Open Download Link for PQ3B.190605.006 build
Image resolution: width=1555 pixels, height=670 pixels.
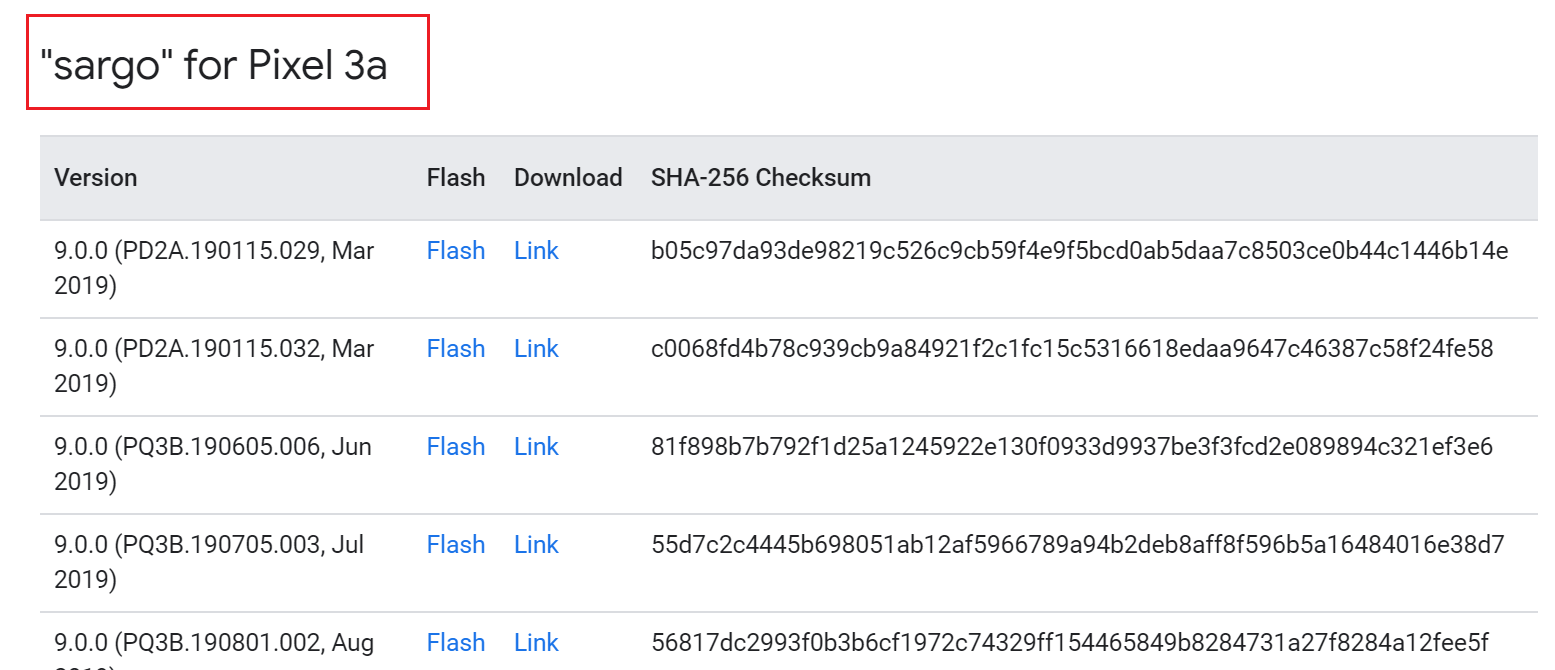tap(536, 447)
